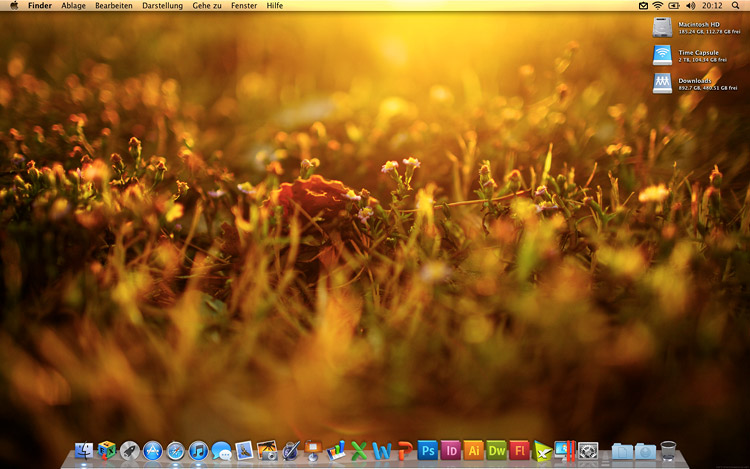The width and height of the screenshot is (750, 469).
Task: Open the Fenster menu
Action: point(244,5)
